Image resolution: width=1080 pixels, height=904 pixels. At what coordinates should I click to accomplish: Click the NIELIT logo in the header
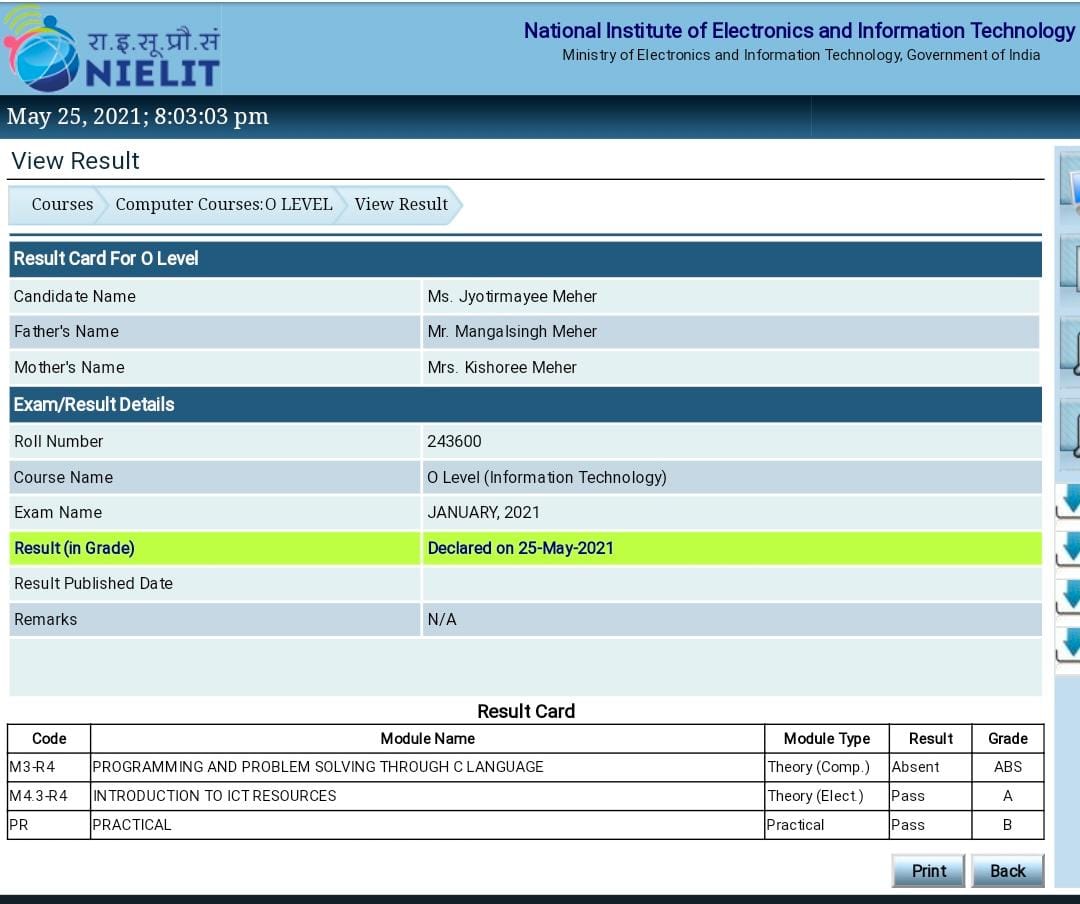(x=110, y=50)
